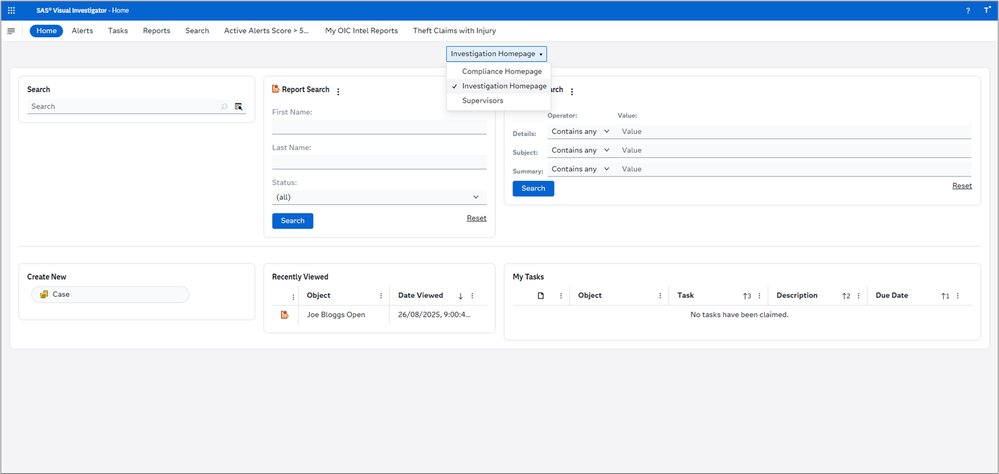Sort by the Due Date column header
The width and height of the screenshot is (999, 474).
(892, 296)
